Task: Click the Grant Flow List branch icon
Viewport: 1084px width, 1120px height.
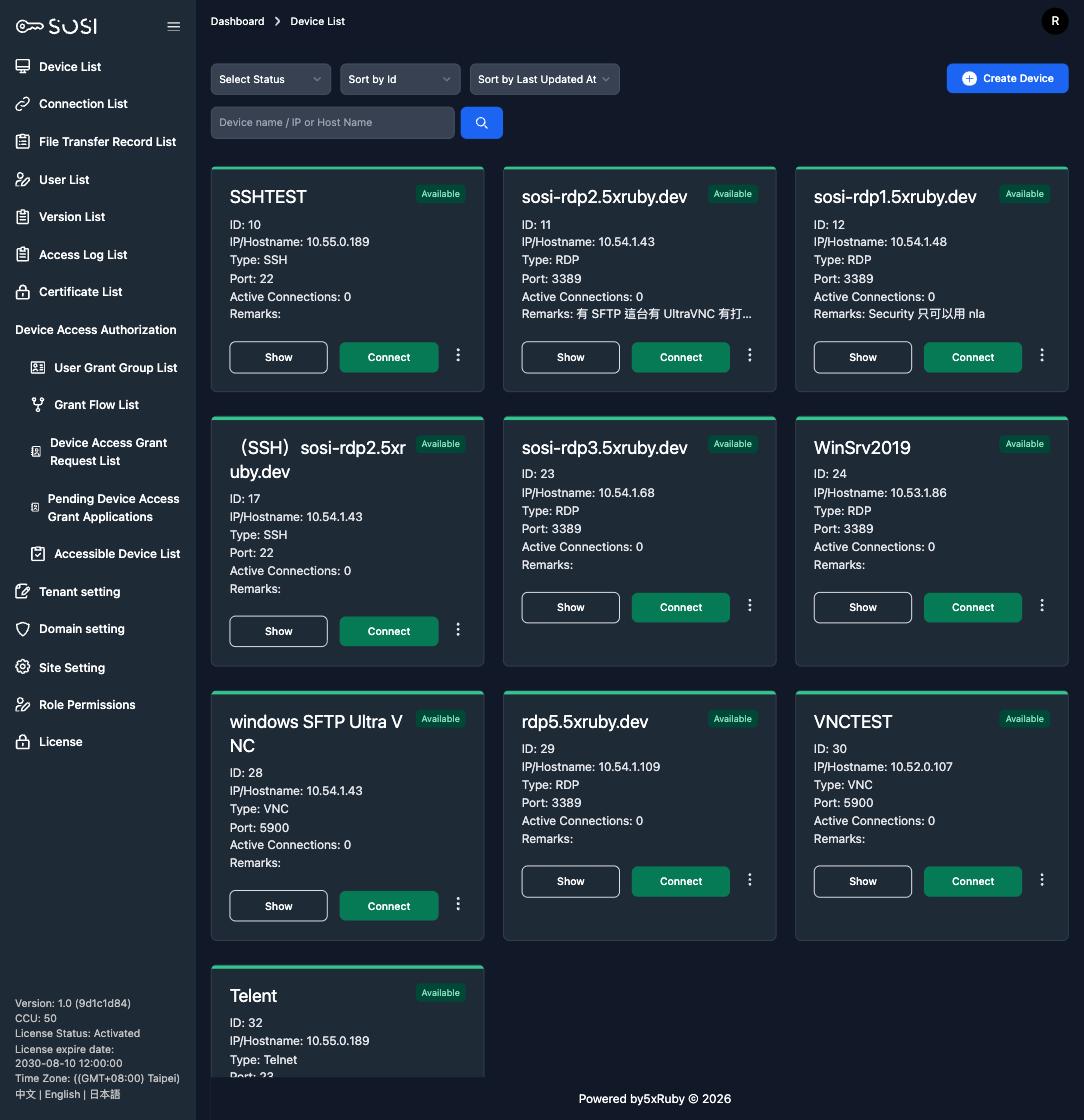Action: [38, 404]
